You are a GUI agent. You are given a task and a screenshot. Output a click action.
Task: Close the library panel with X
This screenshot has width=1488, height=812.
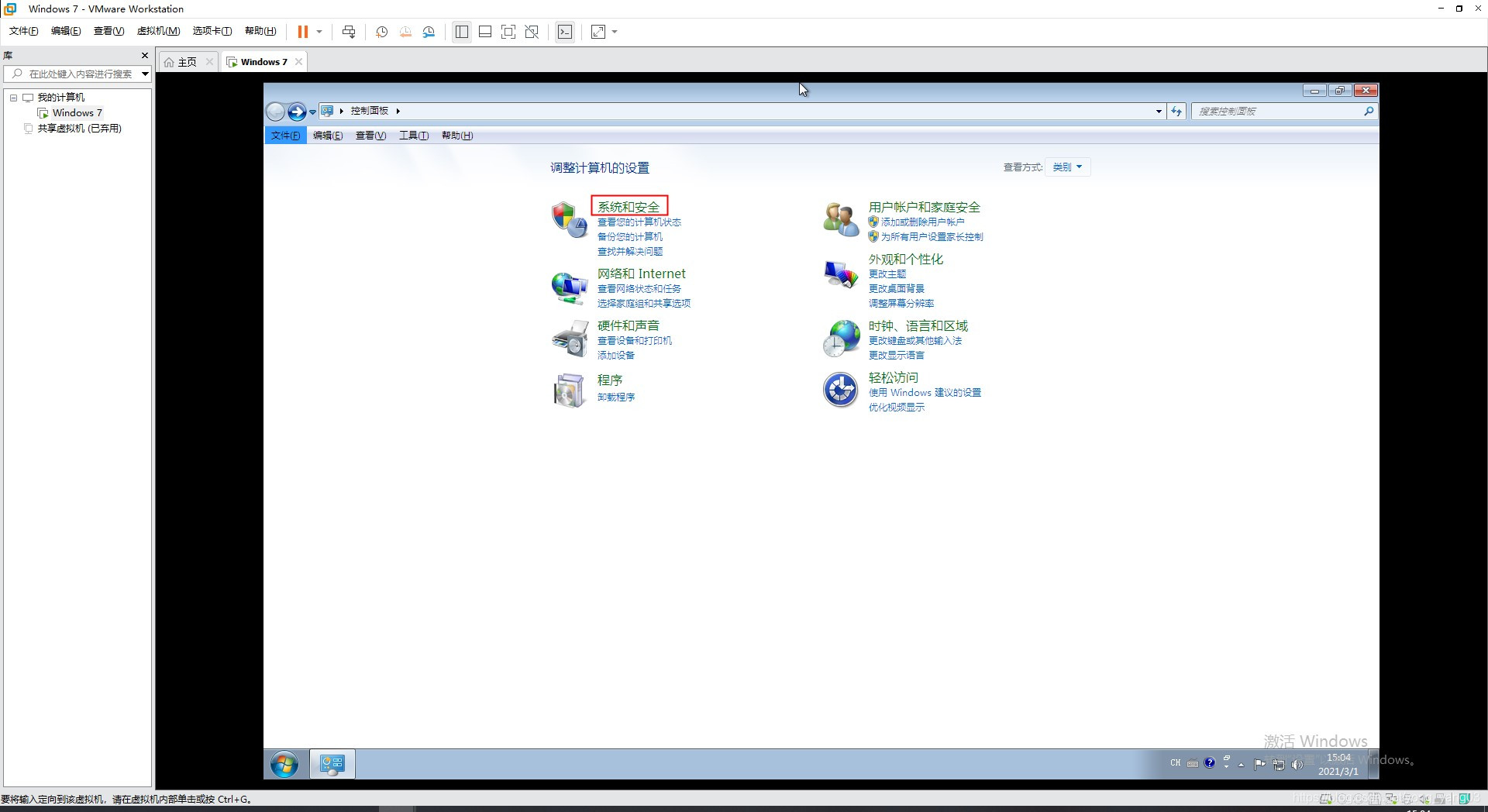pos(144,56)
